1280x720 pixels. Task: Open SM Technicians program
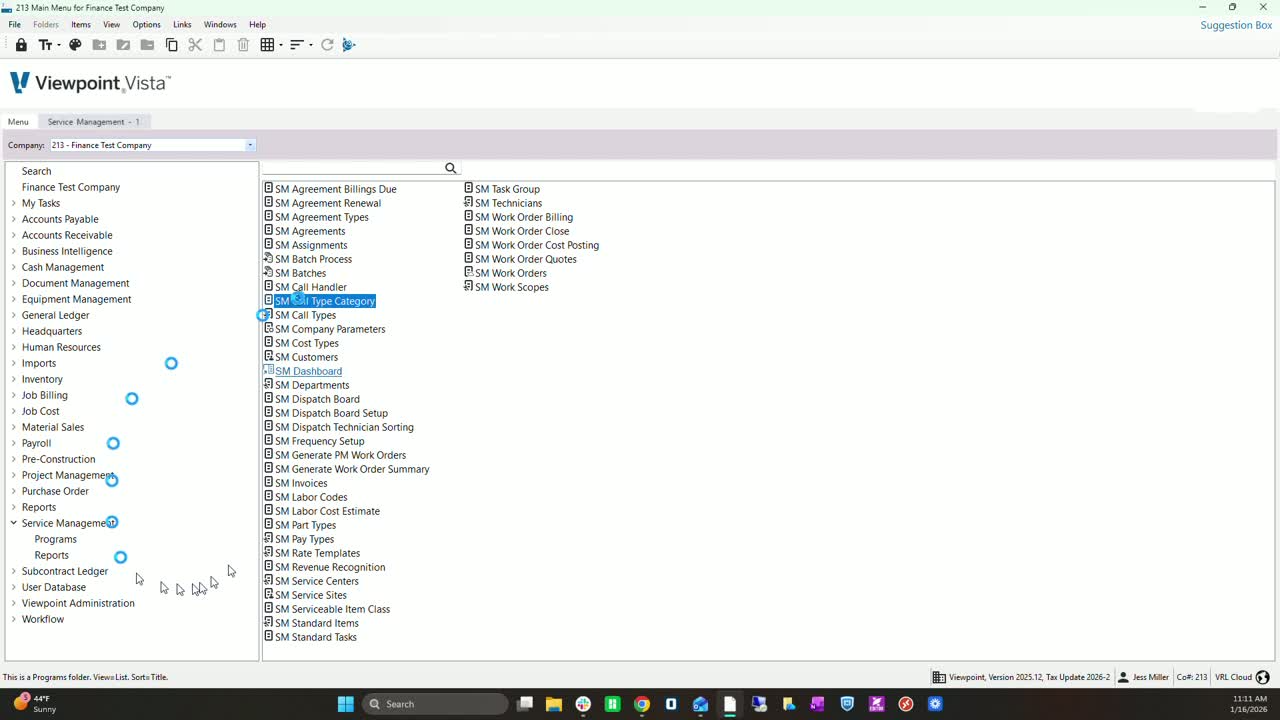508,203
